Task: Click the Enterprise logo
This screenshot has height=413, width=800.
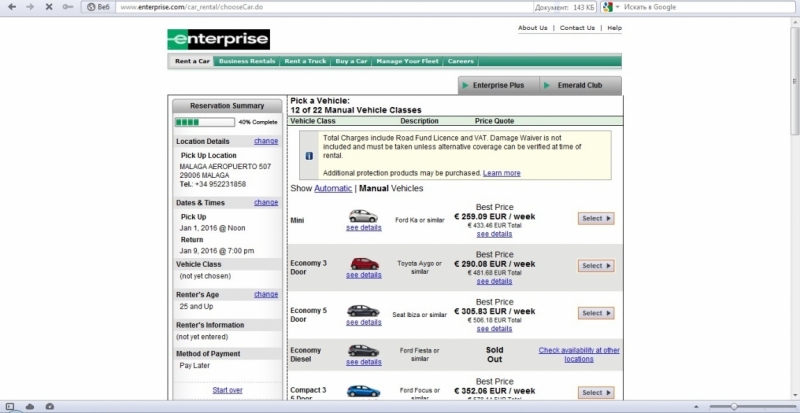Action: pos(218,40)
